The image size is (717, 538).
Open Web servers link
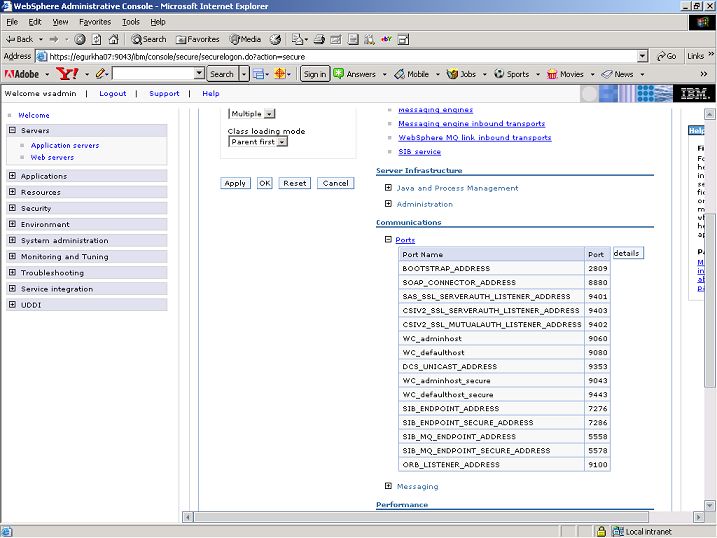point(52,157)
